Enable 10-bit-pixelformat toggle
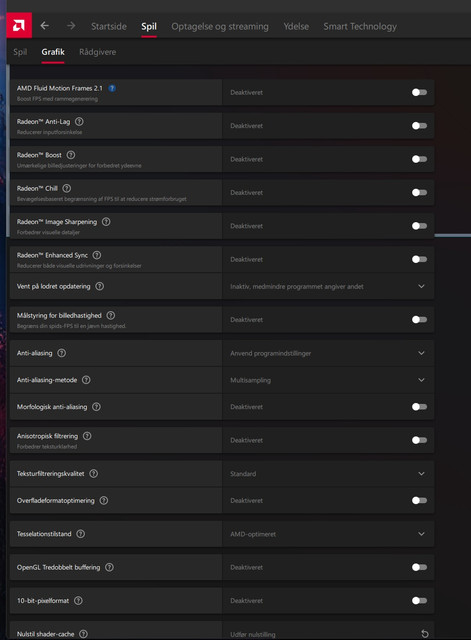The height and width of the screenshot is (640, 471). [x=419, y=600]
